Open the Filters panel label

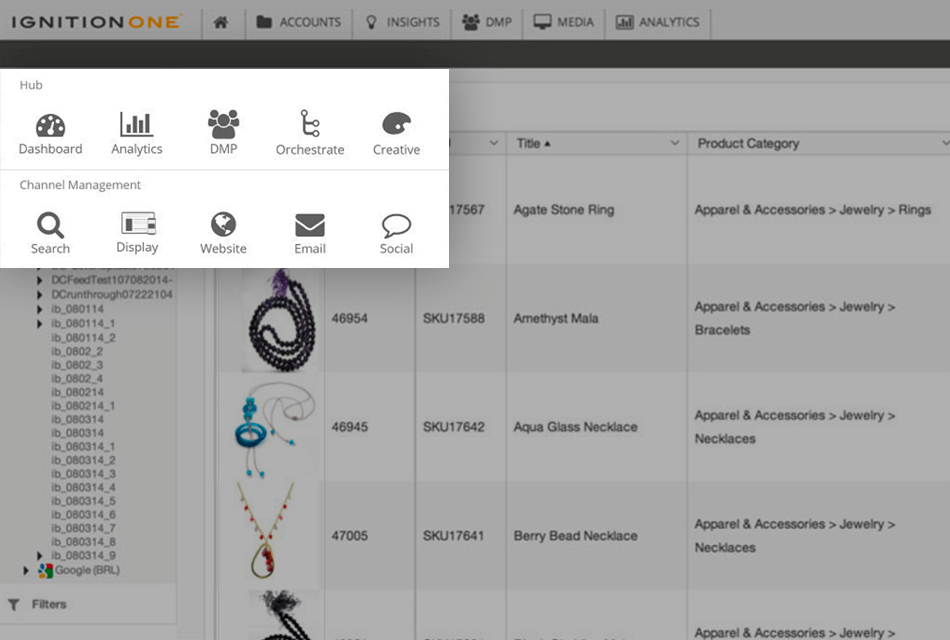tap(49, 604)
